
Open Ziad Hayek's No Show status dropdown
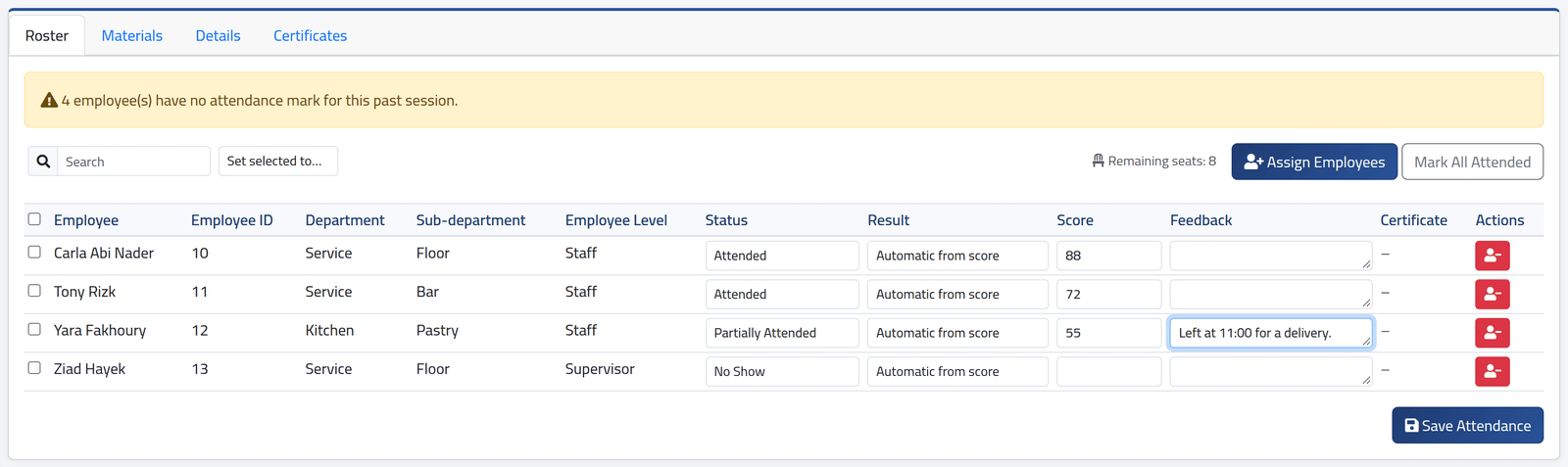(x=782, y=371)
